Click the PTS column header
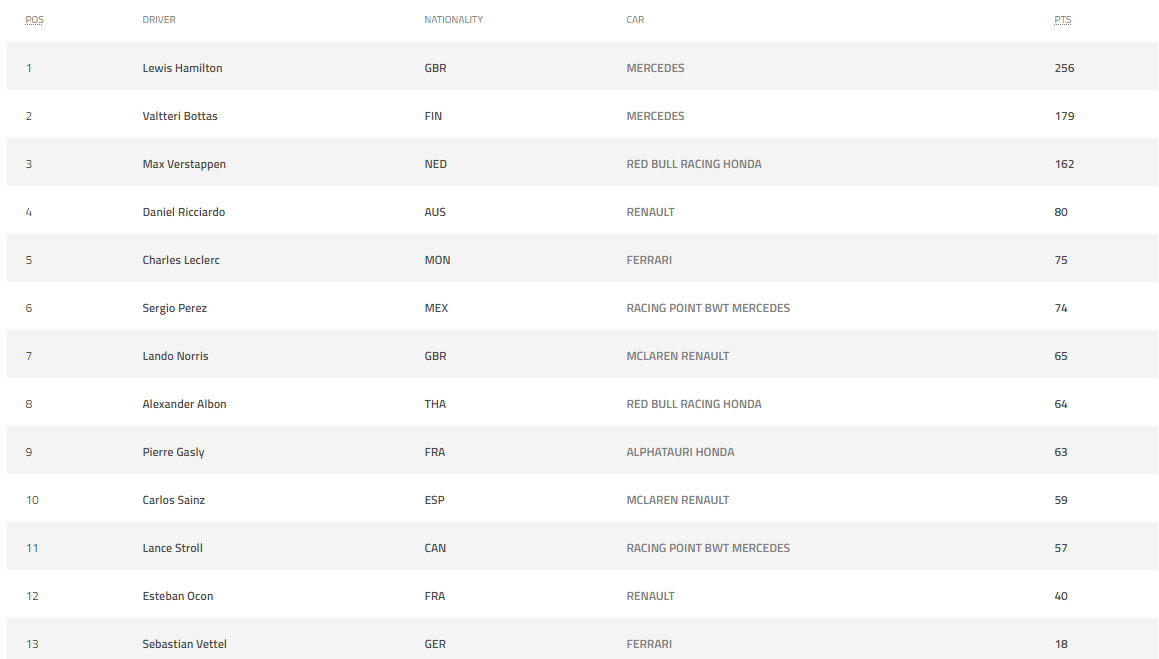 (1062, 20)
